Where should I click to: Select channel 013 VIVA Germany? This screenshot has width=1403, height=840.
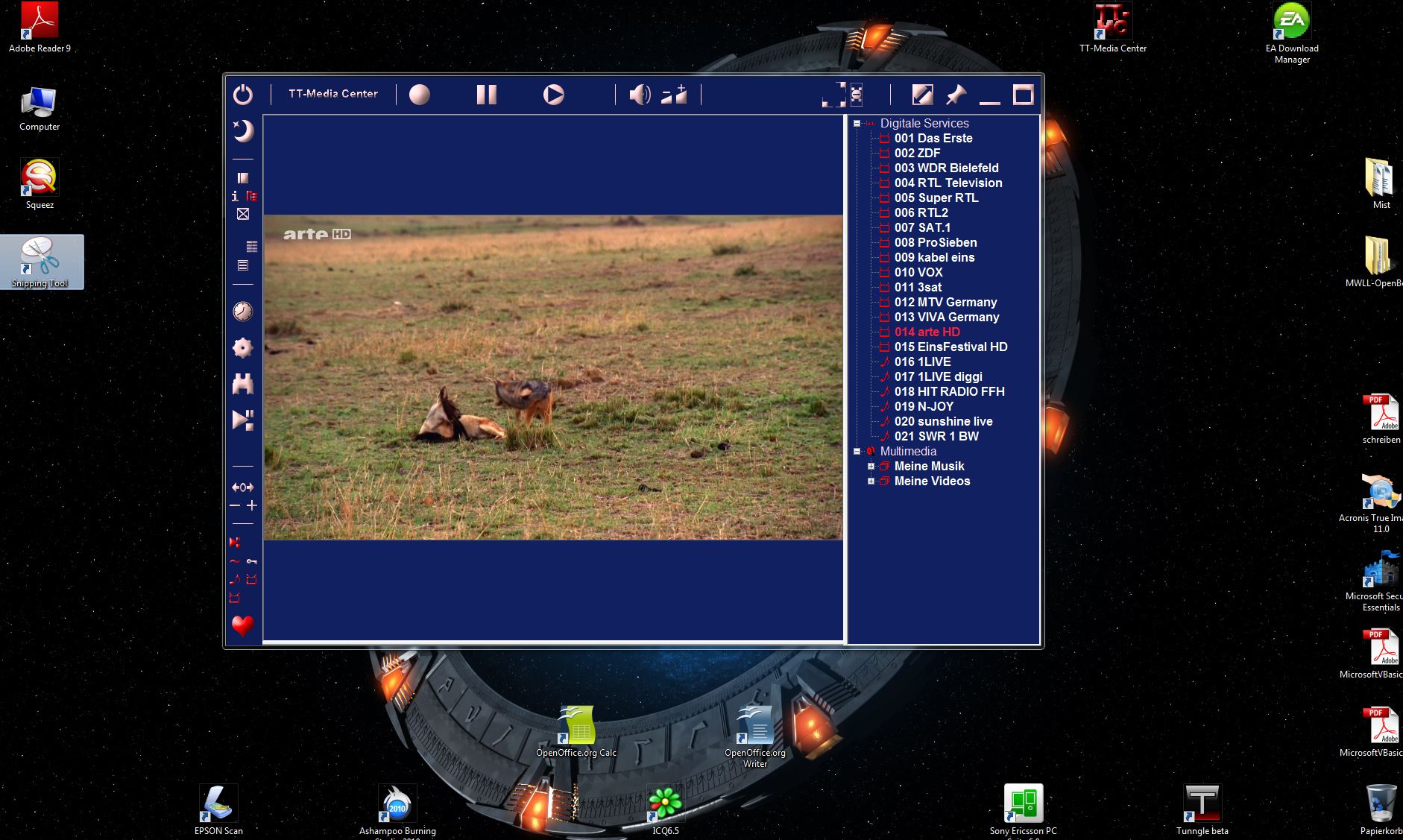click(x=947, y=318)
